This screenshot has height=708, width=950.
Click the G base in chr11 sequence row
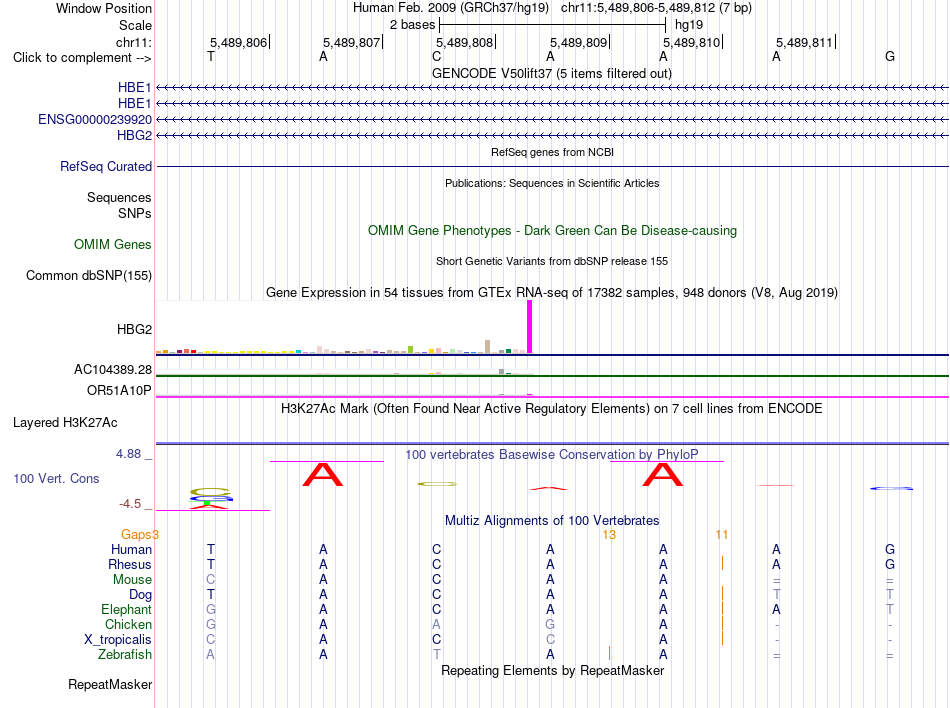click(889, 56)
